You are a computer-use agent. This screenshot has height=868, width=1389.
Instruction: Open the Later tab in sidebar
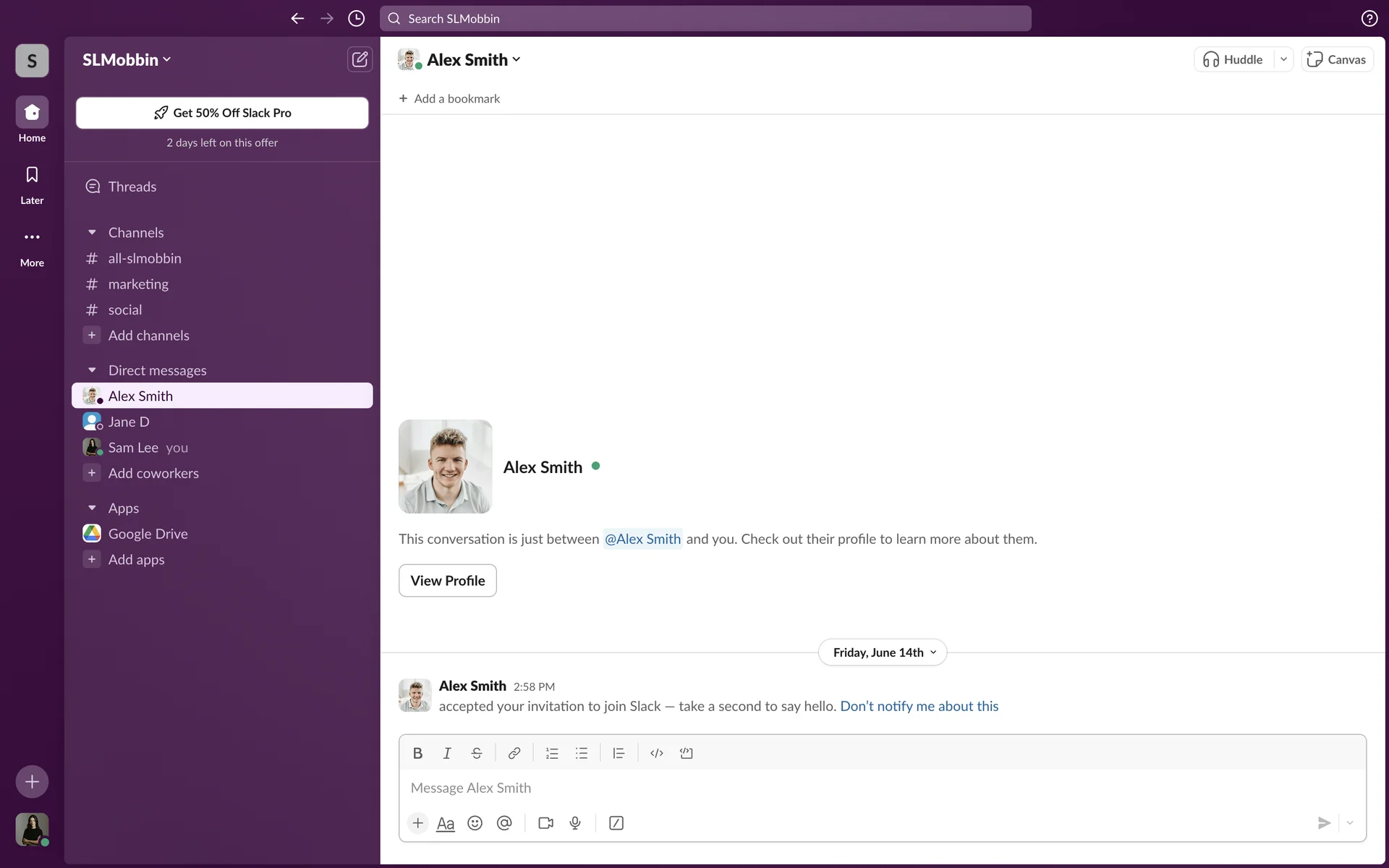pos(32,184)
